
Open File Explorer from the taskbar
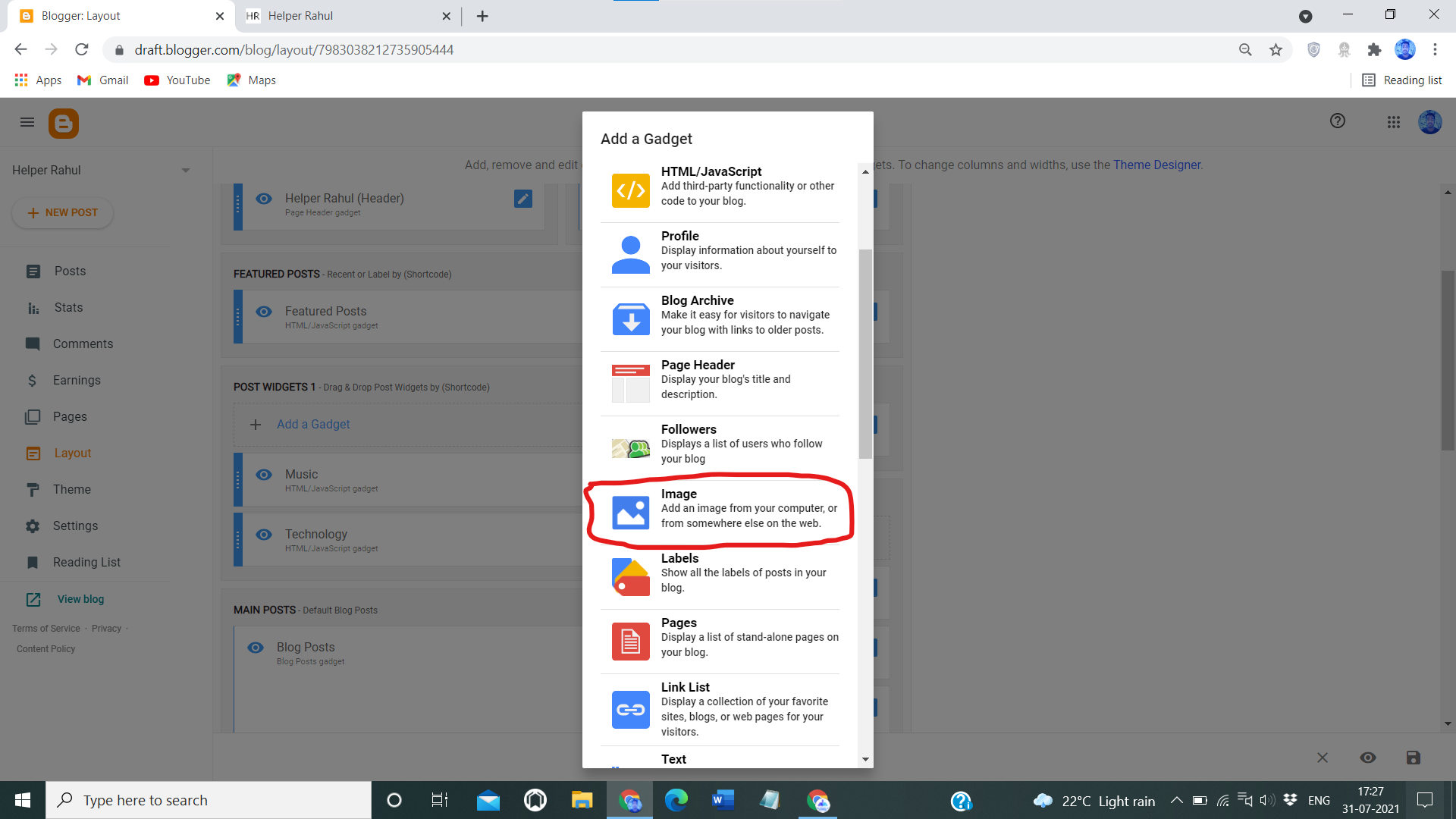[582, 800]
